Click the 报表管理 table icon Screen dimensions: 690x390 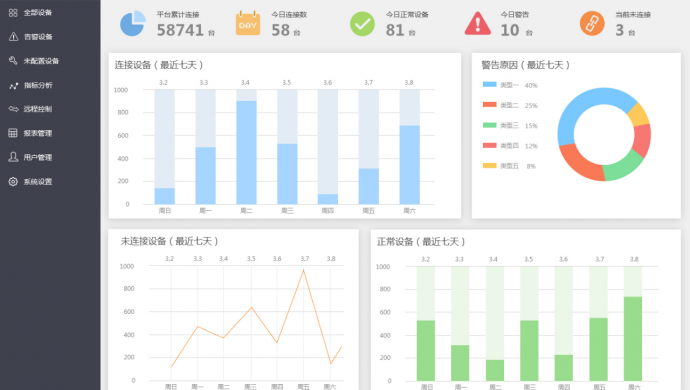pos(13,133)
